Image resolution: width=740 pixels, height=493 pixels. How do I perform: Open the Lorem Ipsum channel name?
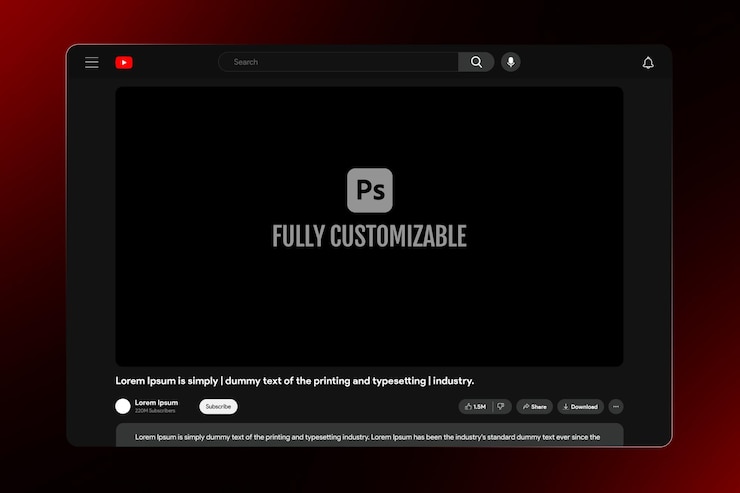tap(156, 402)
